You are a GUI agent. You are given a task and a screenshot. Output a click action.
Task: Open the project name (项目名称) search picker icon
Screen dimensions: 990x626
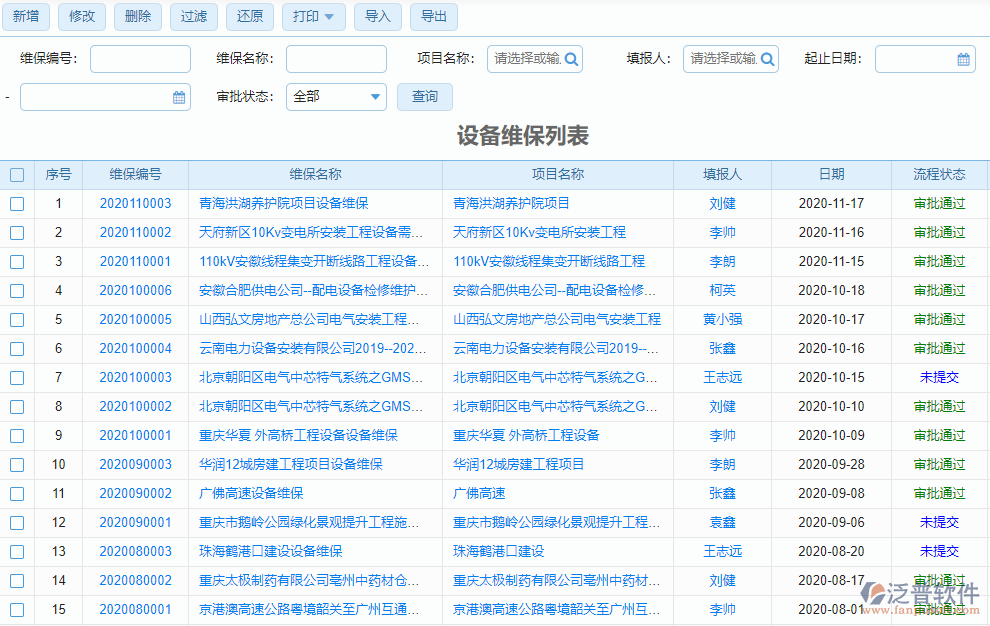click(570, 60)
